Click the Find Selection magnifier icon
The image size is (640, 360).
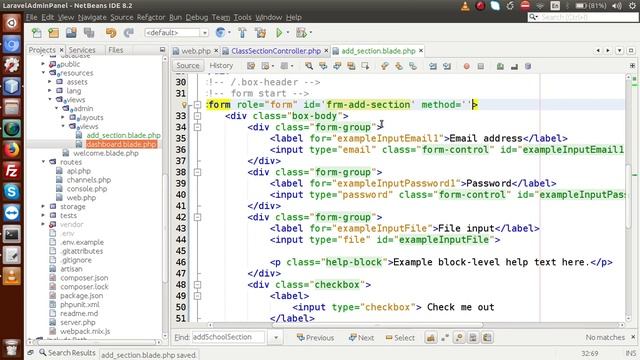[309, 66]
